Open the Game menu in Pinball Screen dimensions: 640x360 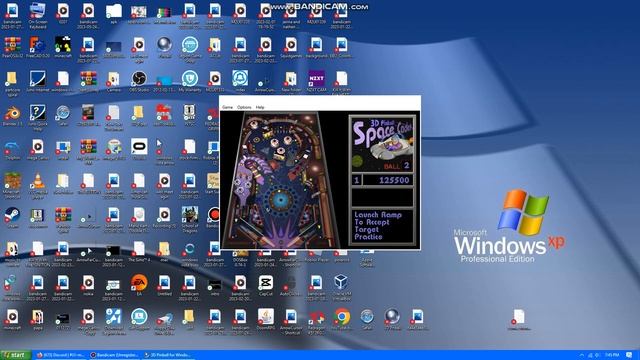click(227, 107)
